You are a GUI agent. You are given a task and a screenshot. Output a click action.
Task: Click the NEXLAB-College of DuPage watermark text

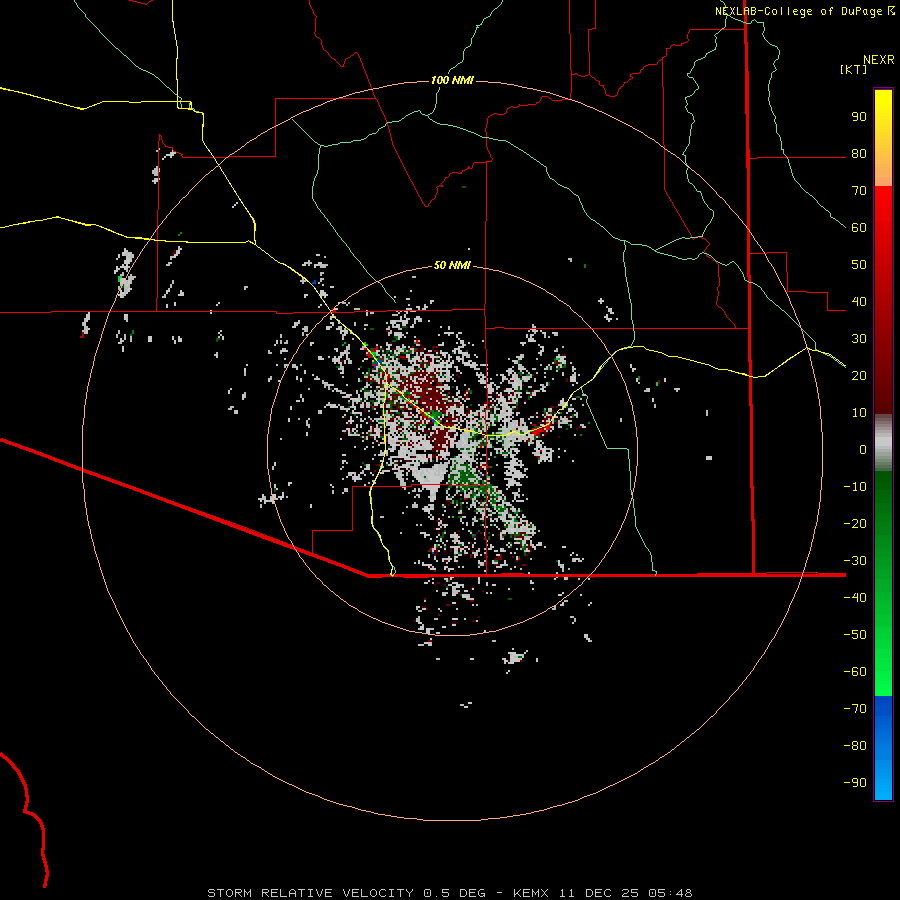798,11
